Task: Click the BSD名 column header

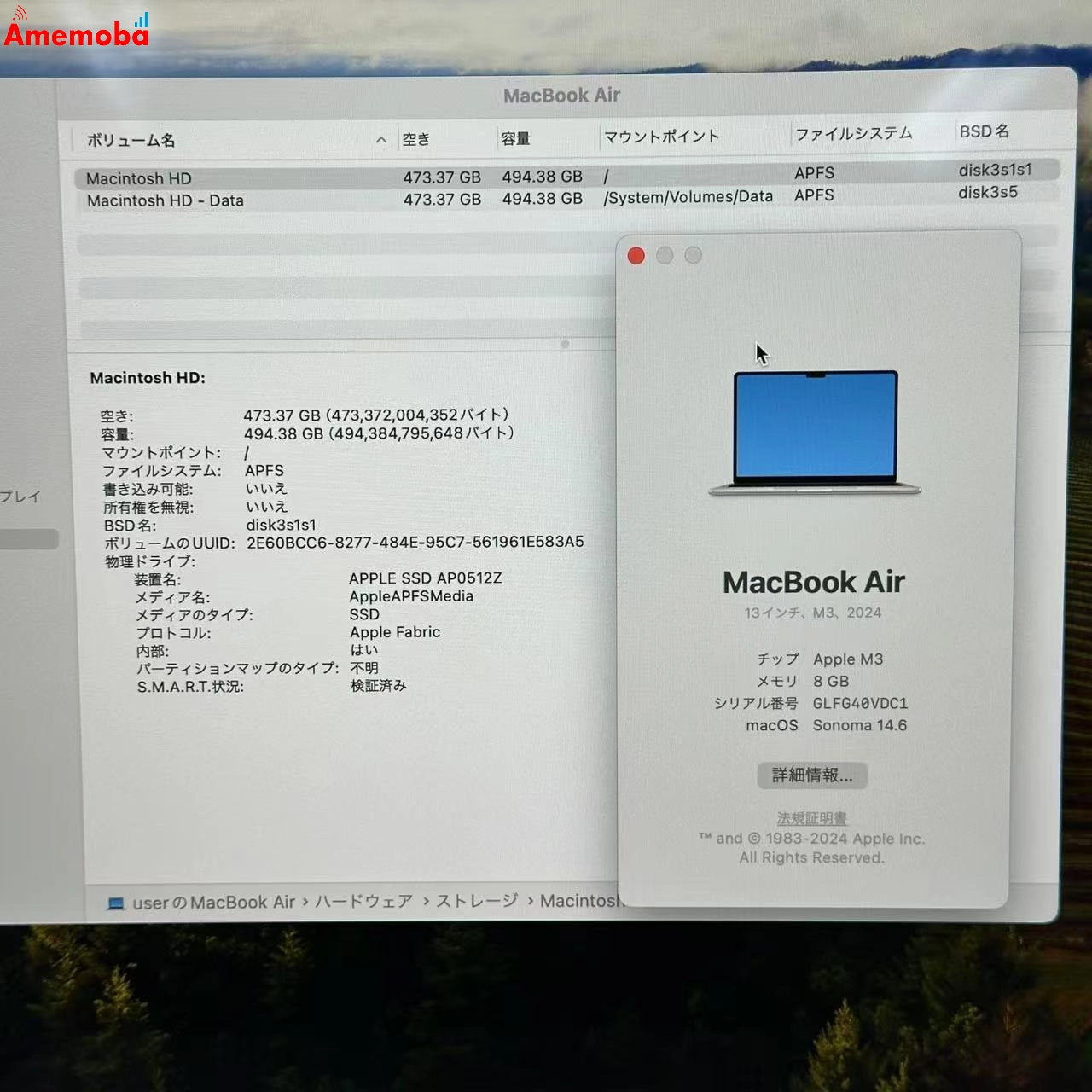Action: (x=985, y=131)
